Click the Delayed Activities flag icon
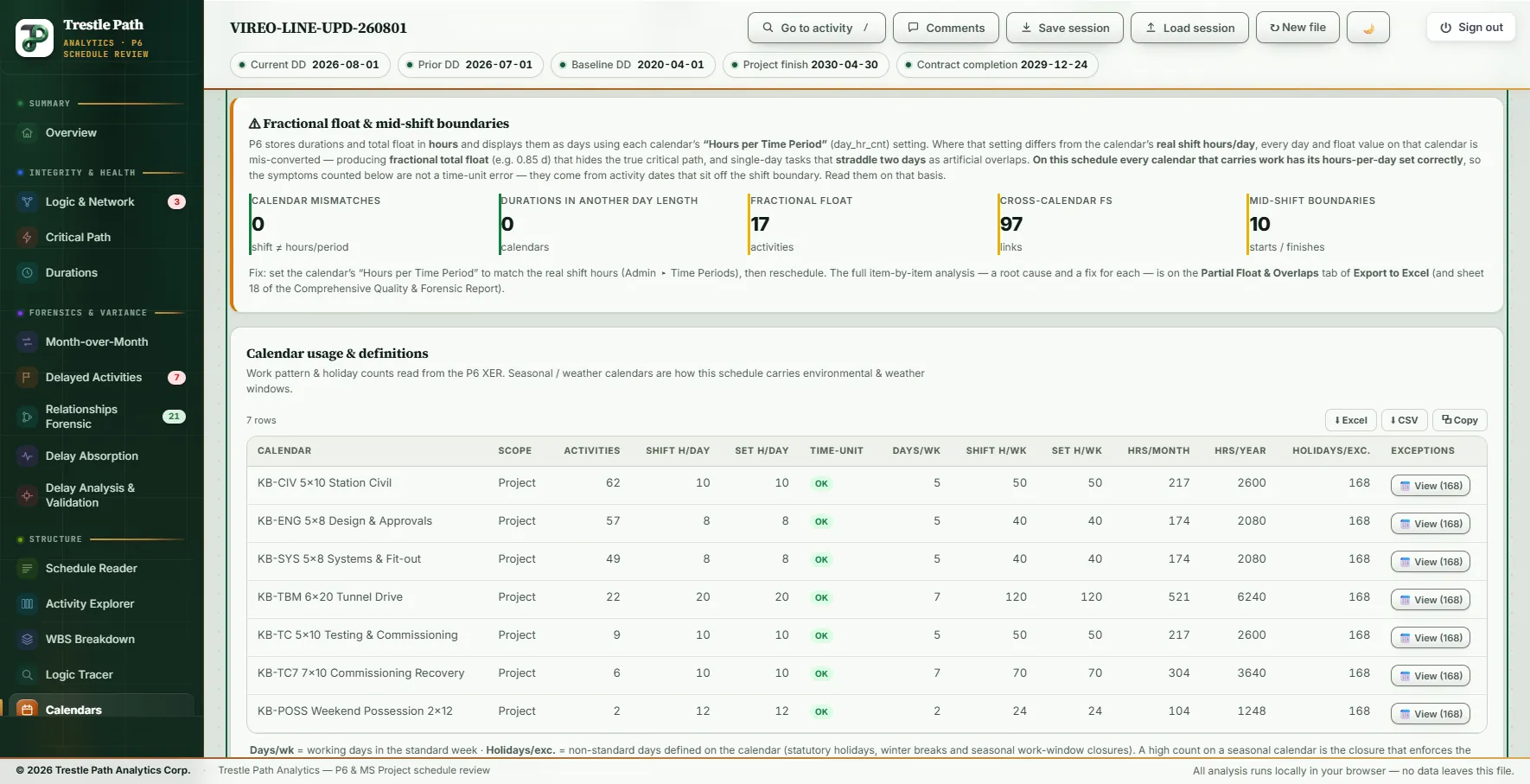Viewport: 1530px width, 784px height. [27, 378]
